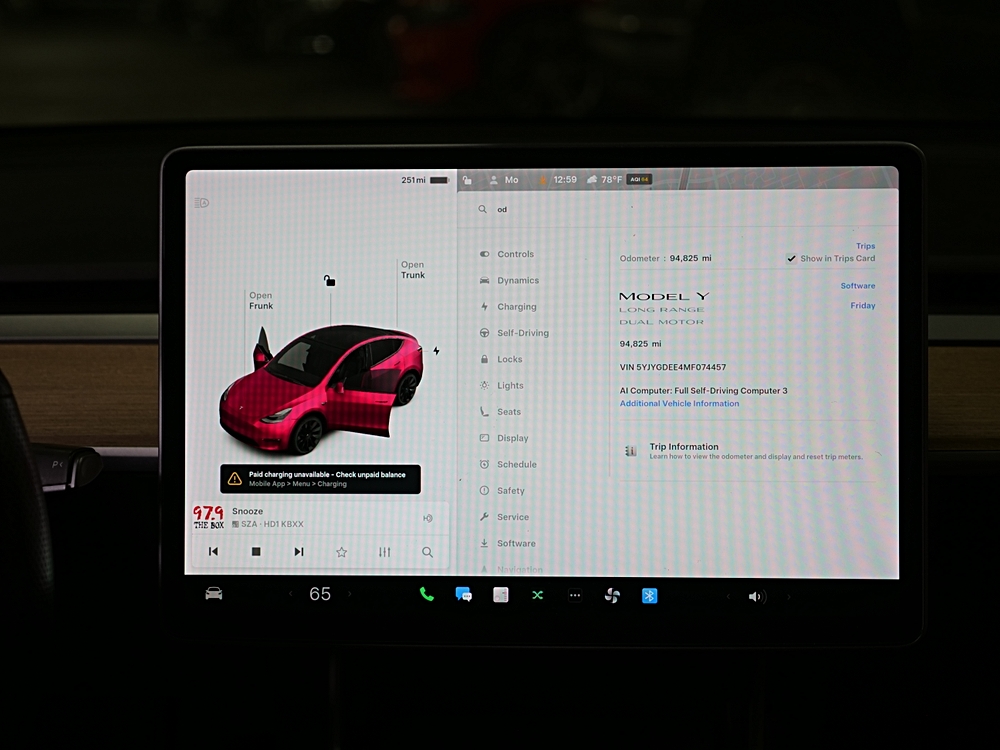This screenshot has height=750, width=1000.
Task: Tap the speaker volume icon
Action: (755, 597)
